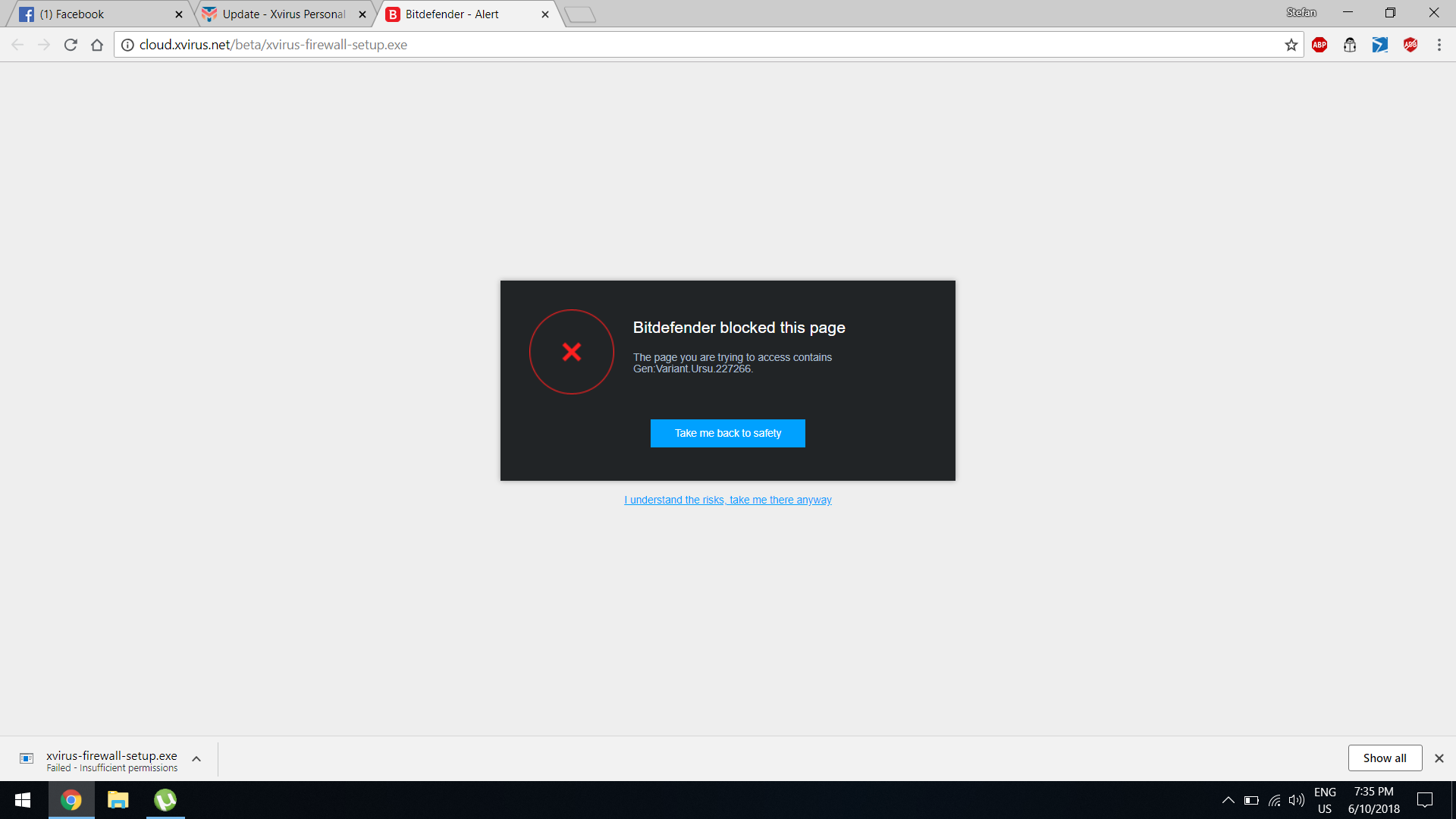This screenshot has width=1456, height=819.
Task: Click the Home button icon
Action: point(97,45)
